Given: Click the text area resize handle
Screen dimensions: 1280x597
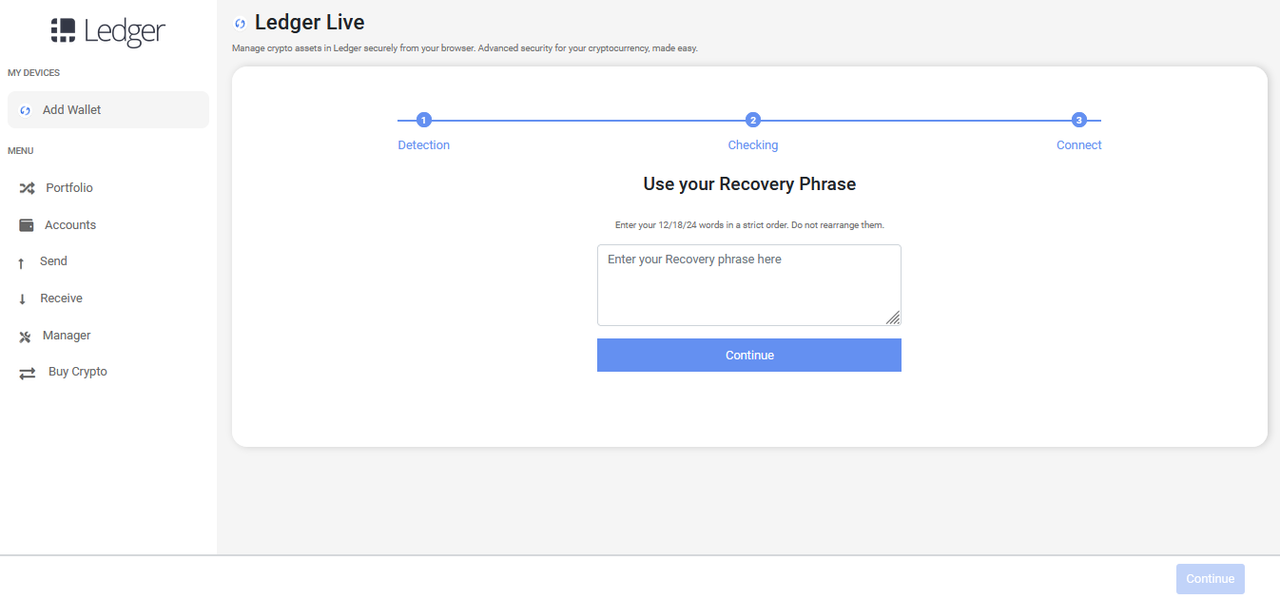Looking at the screenshot, I should [x=893, y=318].
